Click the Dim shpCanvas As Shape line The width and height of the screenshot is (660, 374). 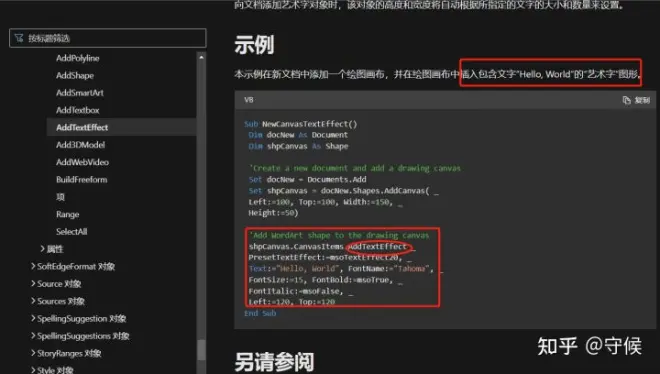point(298,146)
